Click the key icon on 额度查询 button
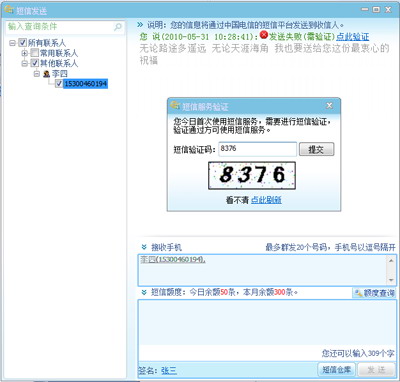Image resolution: width=400 pixels, height=382 pixels. [358, 293]
